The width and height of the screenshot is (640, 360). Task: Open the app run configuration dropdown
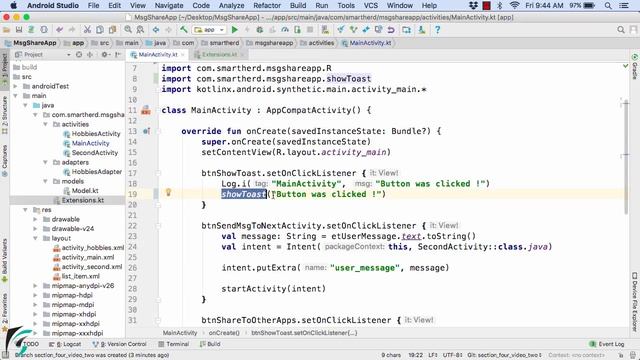pyautogui.click(x=209, y=30)
